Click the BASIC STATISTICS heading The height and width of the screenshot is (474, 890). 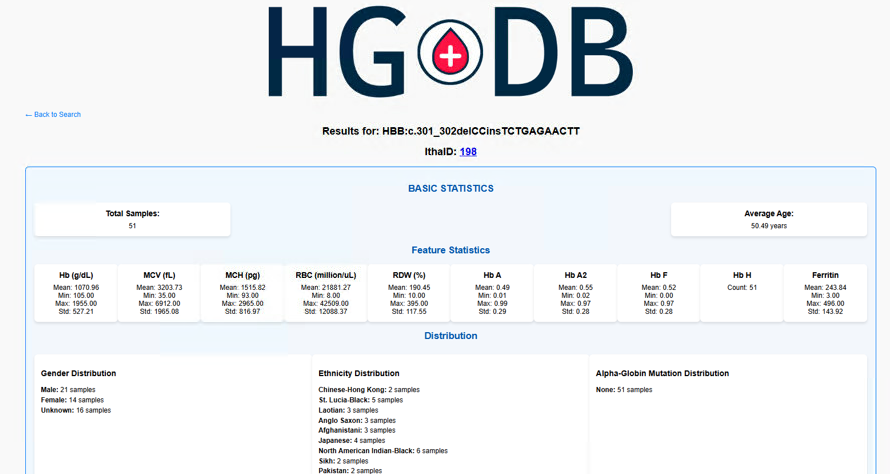coord(451,188)
